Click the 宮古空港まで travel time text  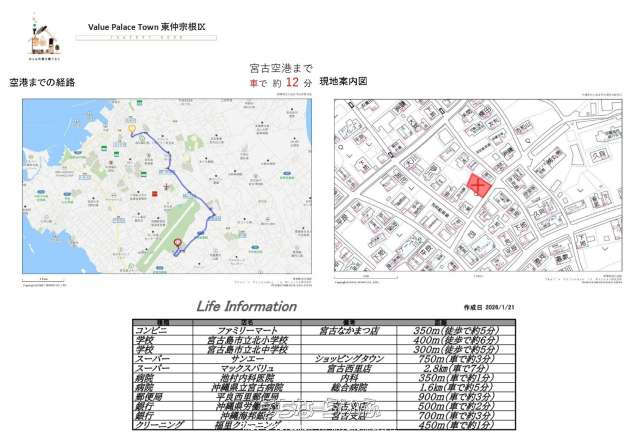[x=279, y=69]
